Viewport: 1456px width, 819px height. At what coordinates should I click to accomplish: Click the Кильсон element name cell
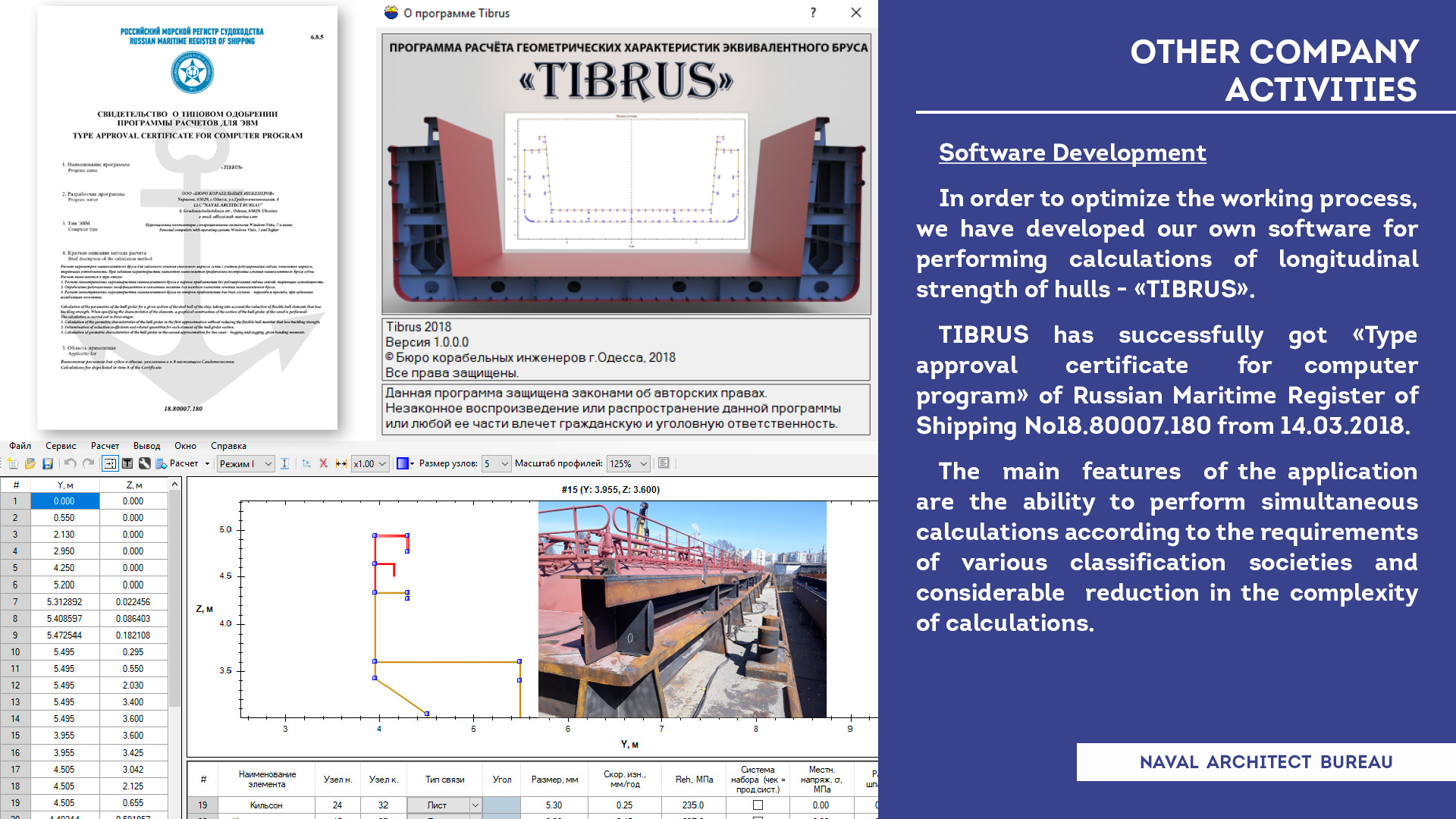pyautogui.click(x=266, y=805)
